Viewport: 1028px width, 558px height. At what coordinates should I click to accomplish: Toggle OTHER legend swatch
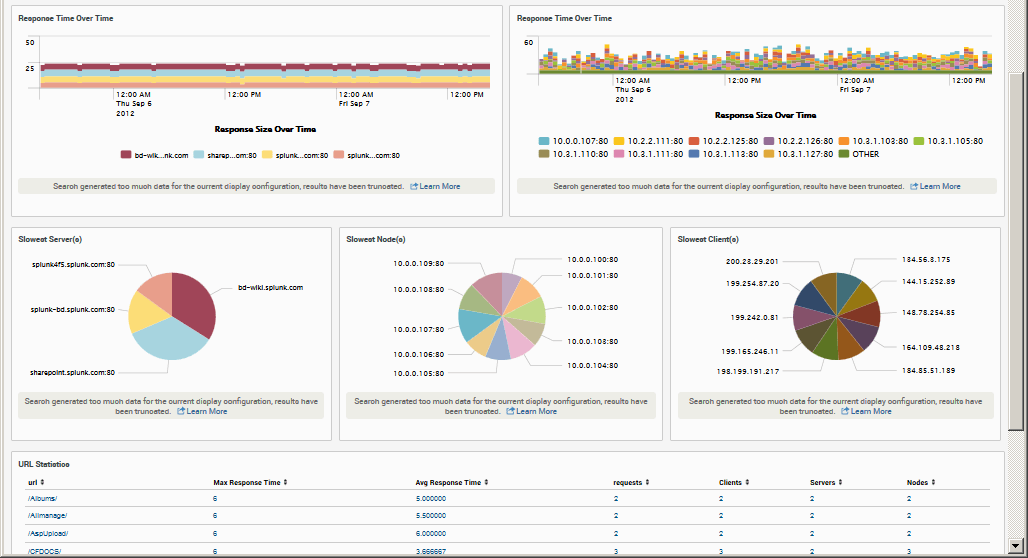pyautogui.click(x=844, y=154)
